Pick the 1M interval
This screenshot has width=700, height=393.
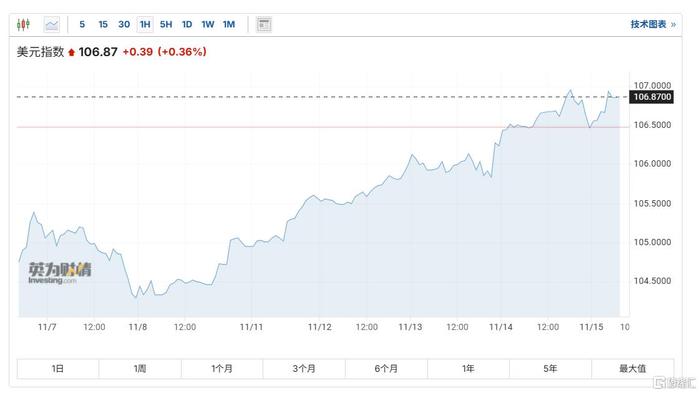(x=229, y=24)
